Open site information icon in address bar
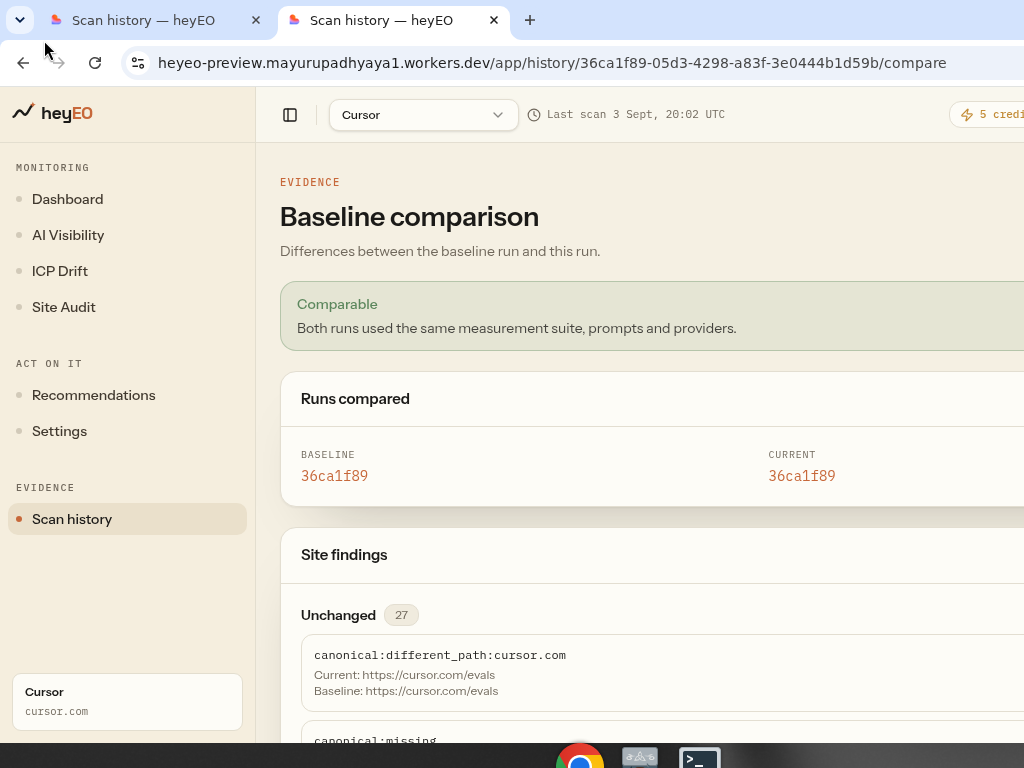This screenshot has height=768, width=1024. [138, 63]
